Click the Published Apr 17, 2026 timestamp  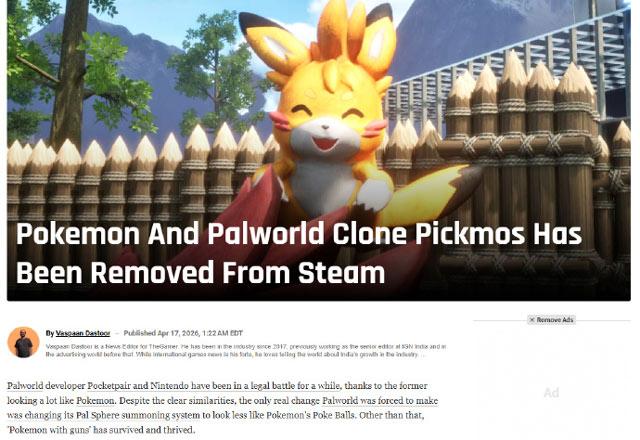[x=183, y=333]
